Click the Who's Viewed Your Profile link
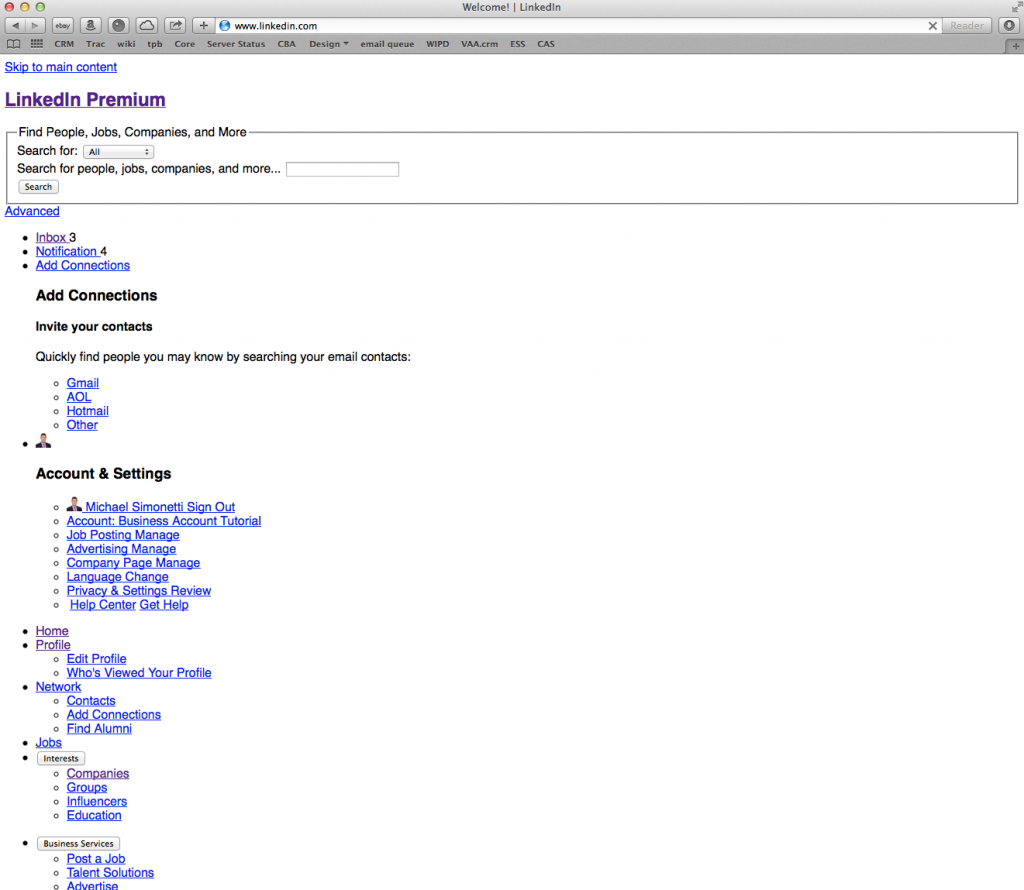Image resolution: width=1024 pixels, height=890 pixels. [139, 673]
